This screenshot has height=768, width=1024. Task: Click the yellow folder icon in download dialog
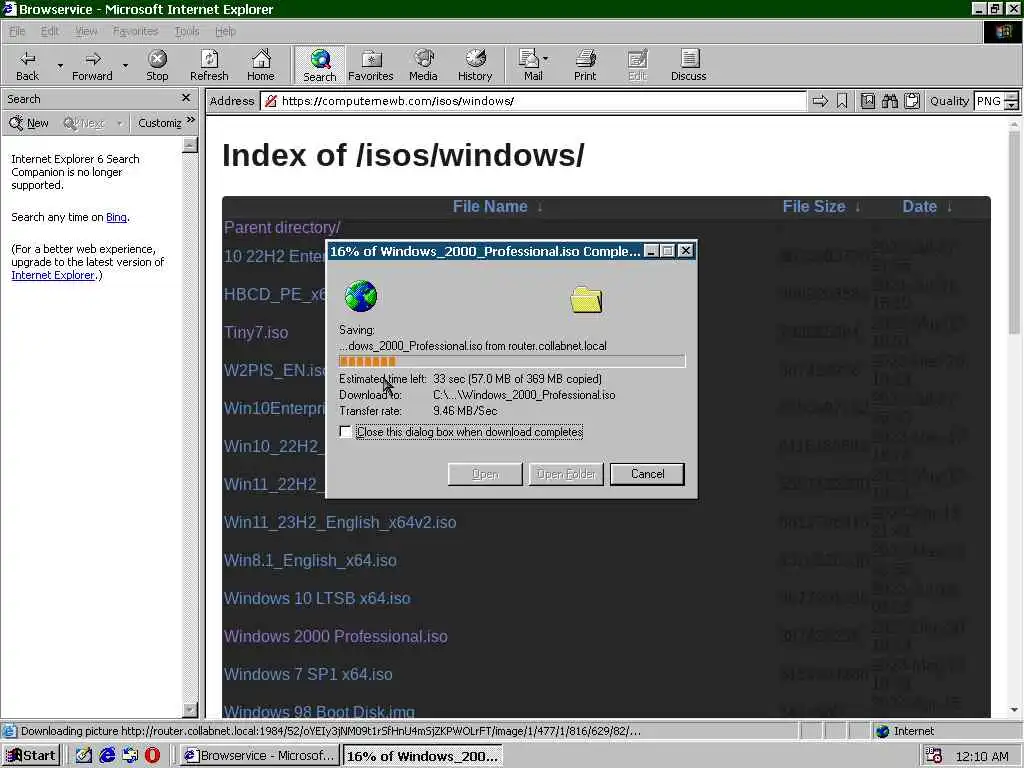[586, 300]
